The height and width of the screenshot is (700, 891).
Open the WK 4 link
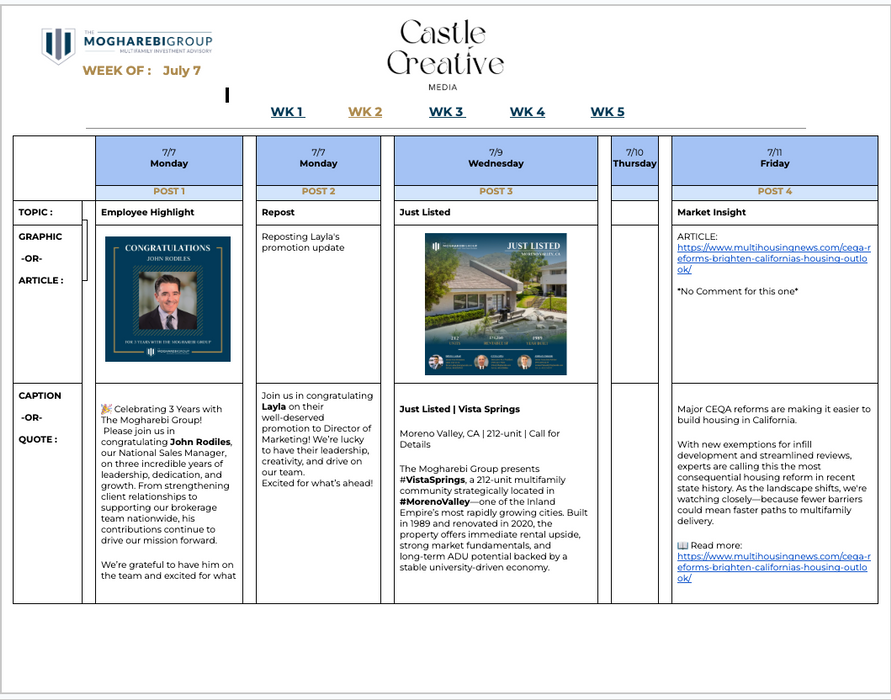(527, 112)
